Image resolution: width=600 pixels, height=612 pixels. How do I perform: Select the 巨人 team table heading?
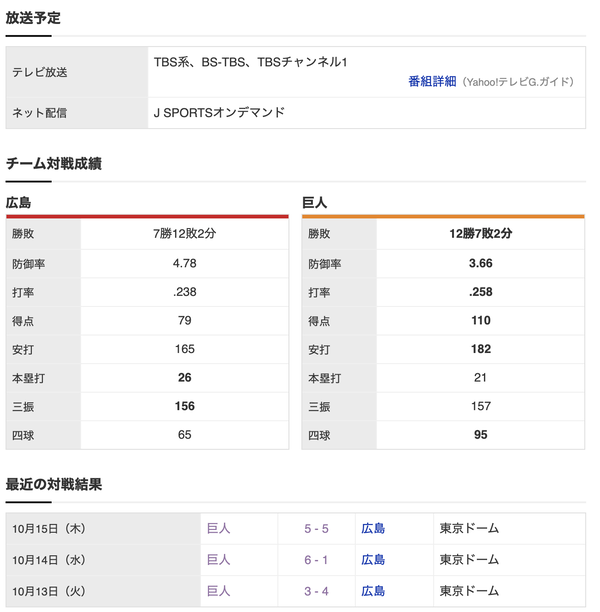click(x=315, y=203)
